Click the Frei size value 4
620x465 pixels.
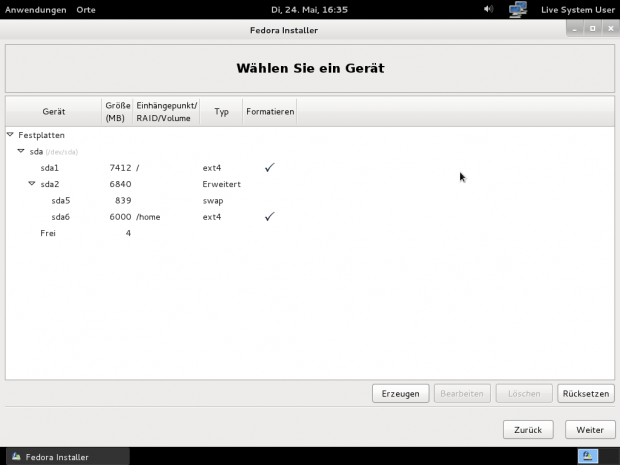(x=128, y=233)
